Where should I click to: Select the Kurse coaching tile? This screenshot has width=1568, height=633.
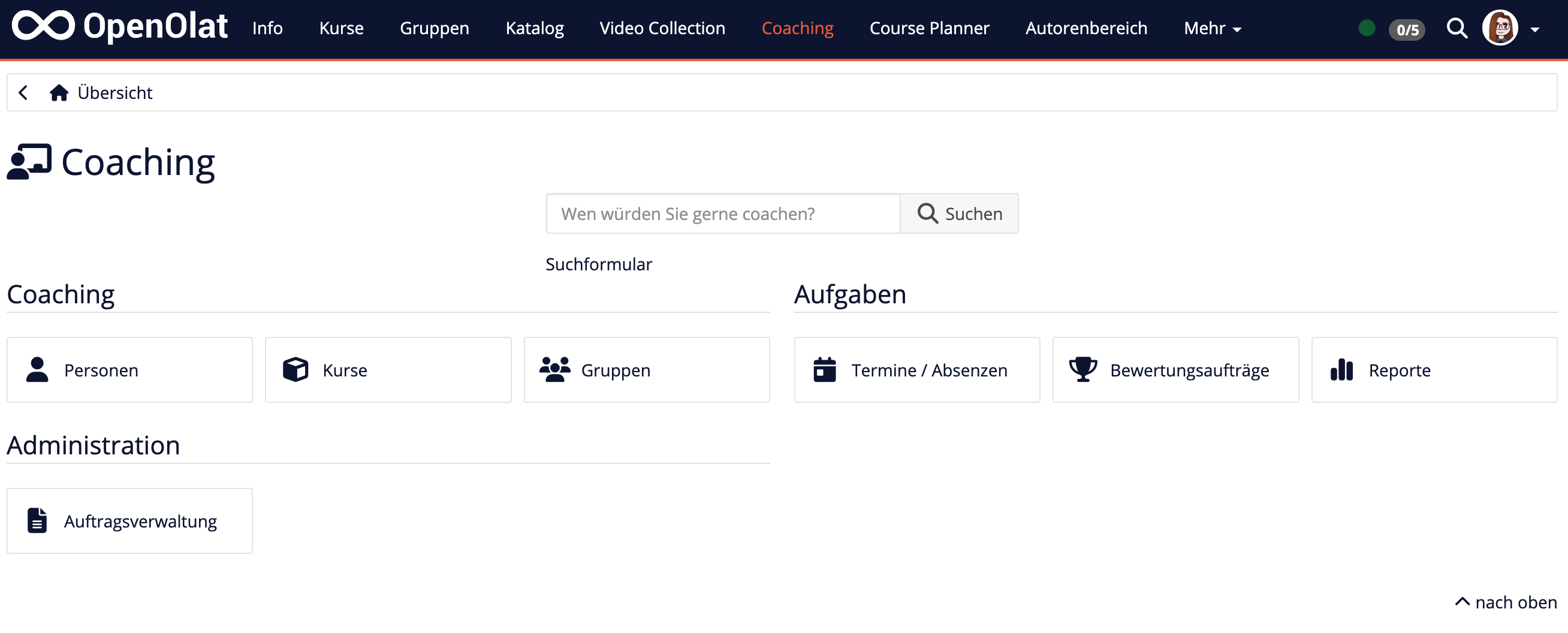[388, 369]
